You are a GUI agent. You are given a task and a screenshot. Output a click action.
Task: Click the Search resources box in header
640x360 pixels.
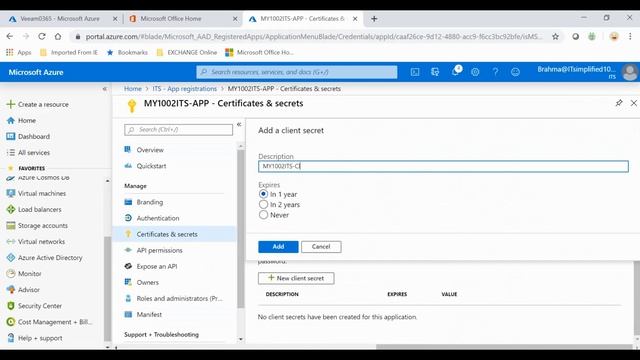pos(297,72)
